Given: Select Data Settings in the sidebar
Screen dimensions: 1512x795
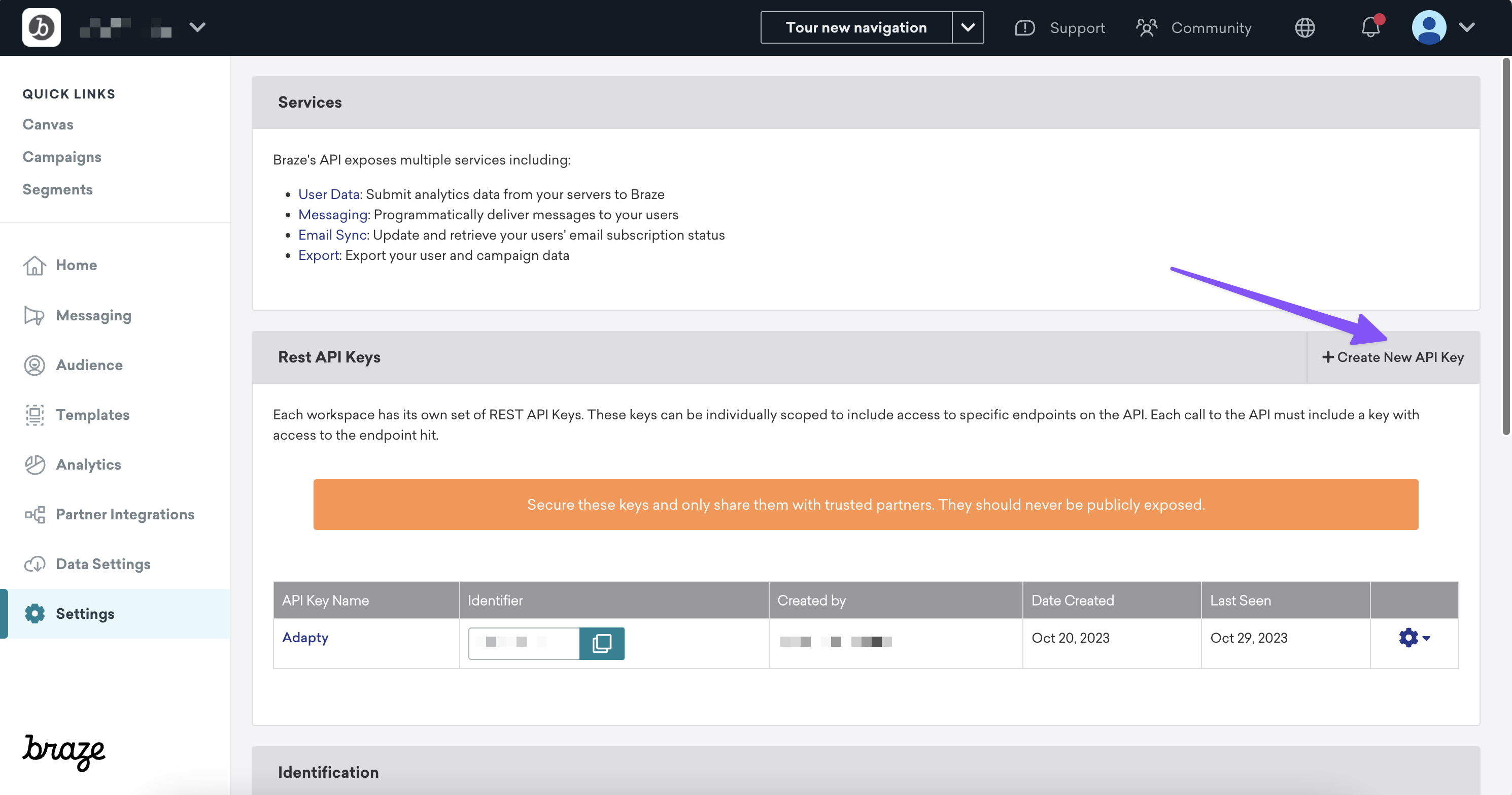Looking at the screenshot, I should tap(102, 564).
